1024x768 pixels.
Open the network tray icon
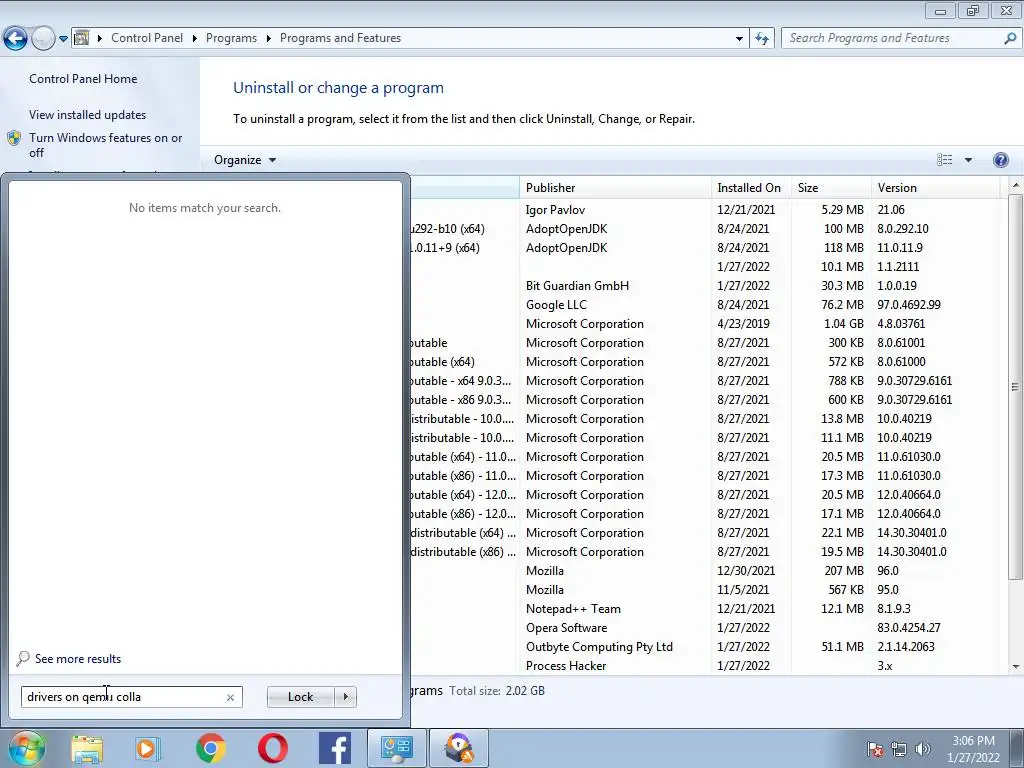click(x=899, y=749)
